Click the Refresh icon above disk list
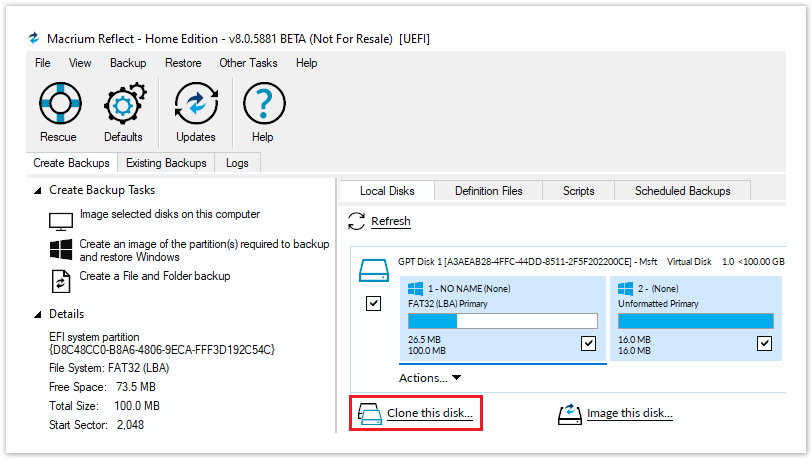This screenshot has width=812, height=459. point(356,221)
